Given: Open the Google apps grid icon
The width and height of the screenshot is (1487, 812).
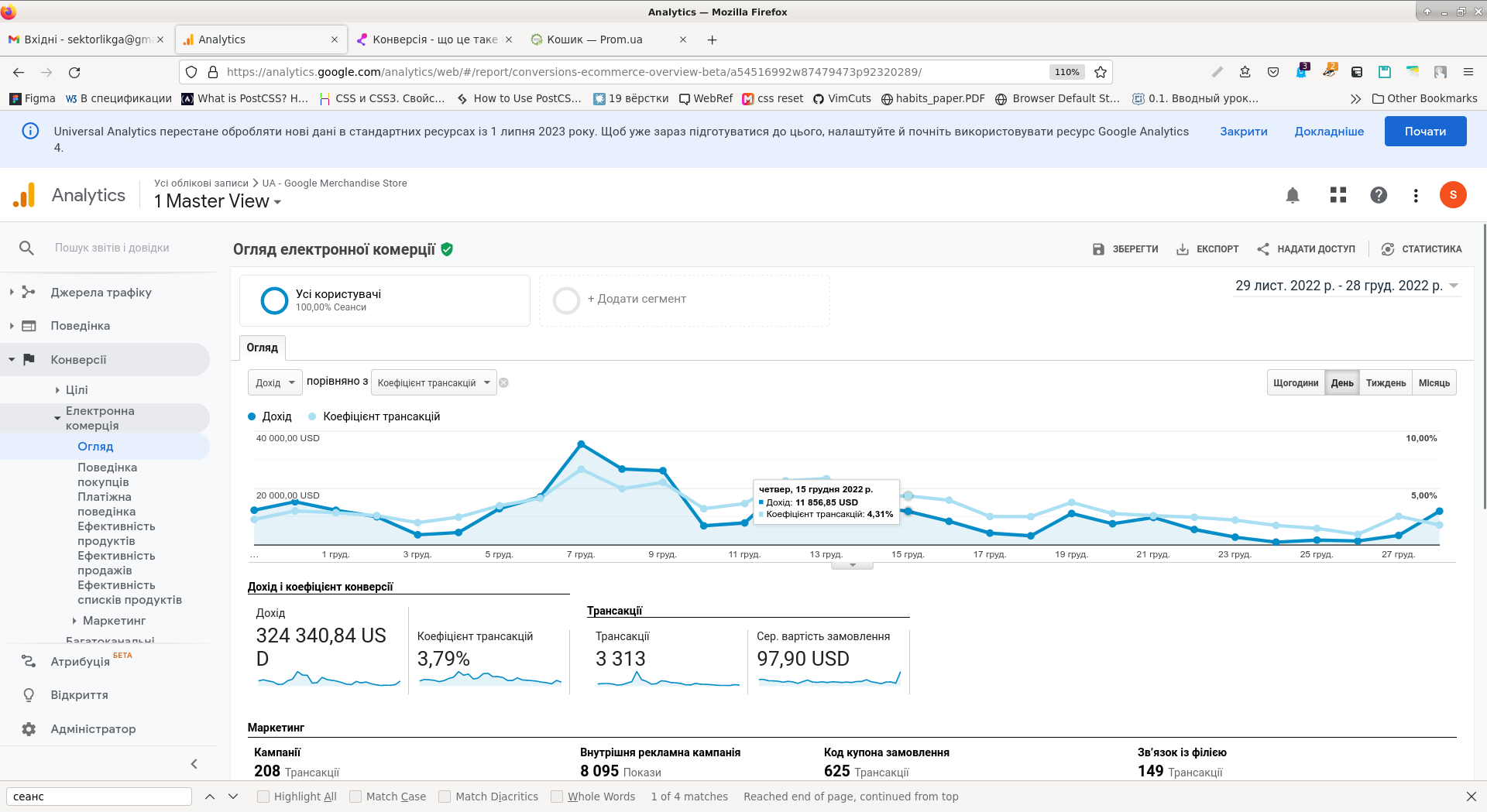Looking at the screenshot, I should click(x=1338, y=195).
